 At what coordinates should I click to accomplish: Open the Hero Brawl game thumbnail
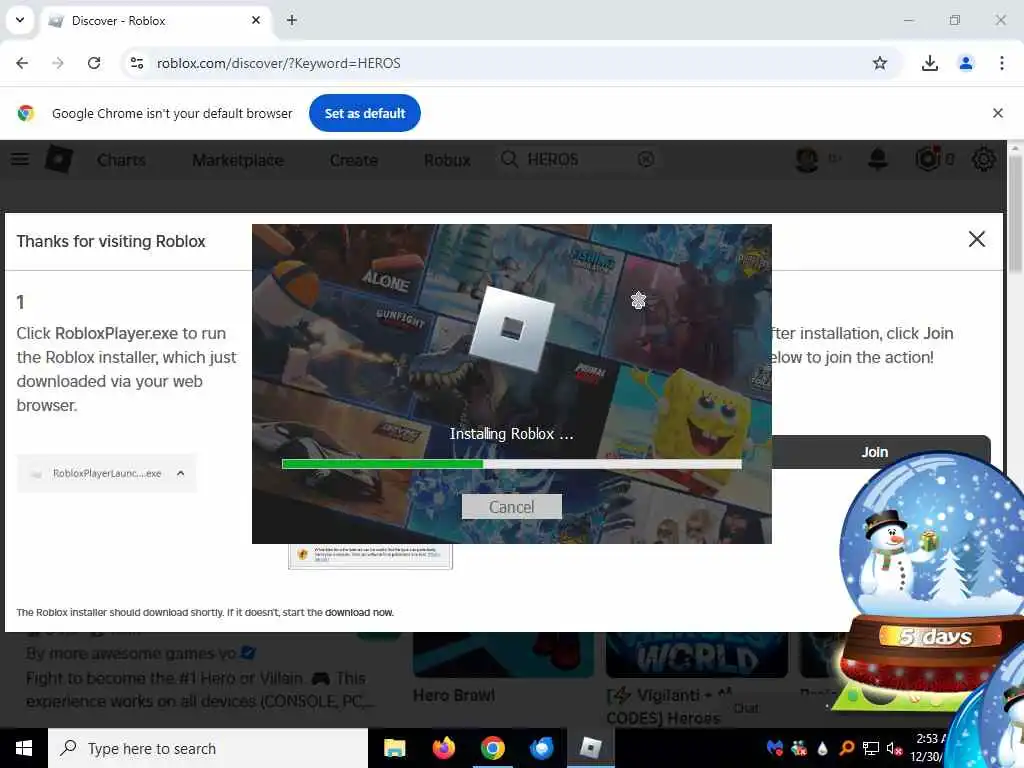[x=503, y=654]
